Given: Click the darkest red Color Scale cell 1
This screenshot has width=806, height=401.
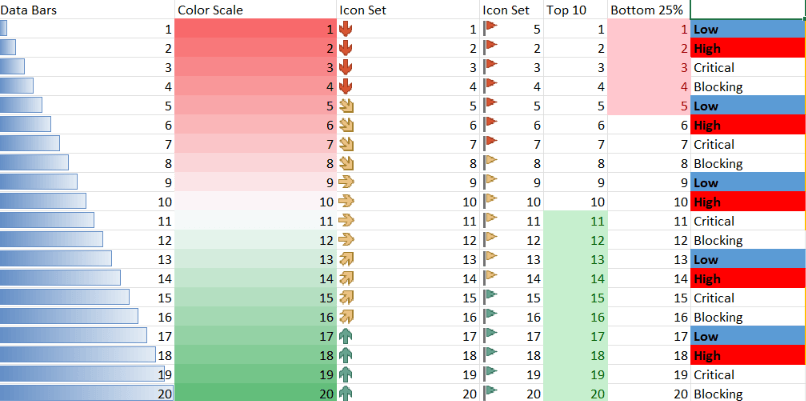Looking at the screenshot, I should 255,29.
